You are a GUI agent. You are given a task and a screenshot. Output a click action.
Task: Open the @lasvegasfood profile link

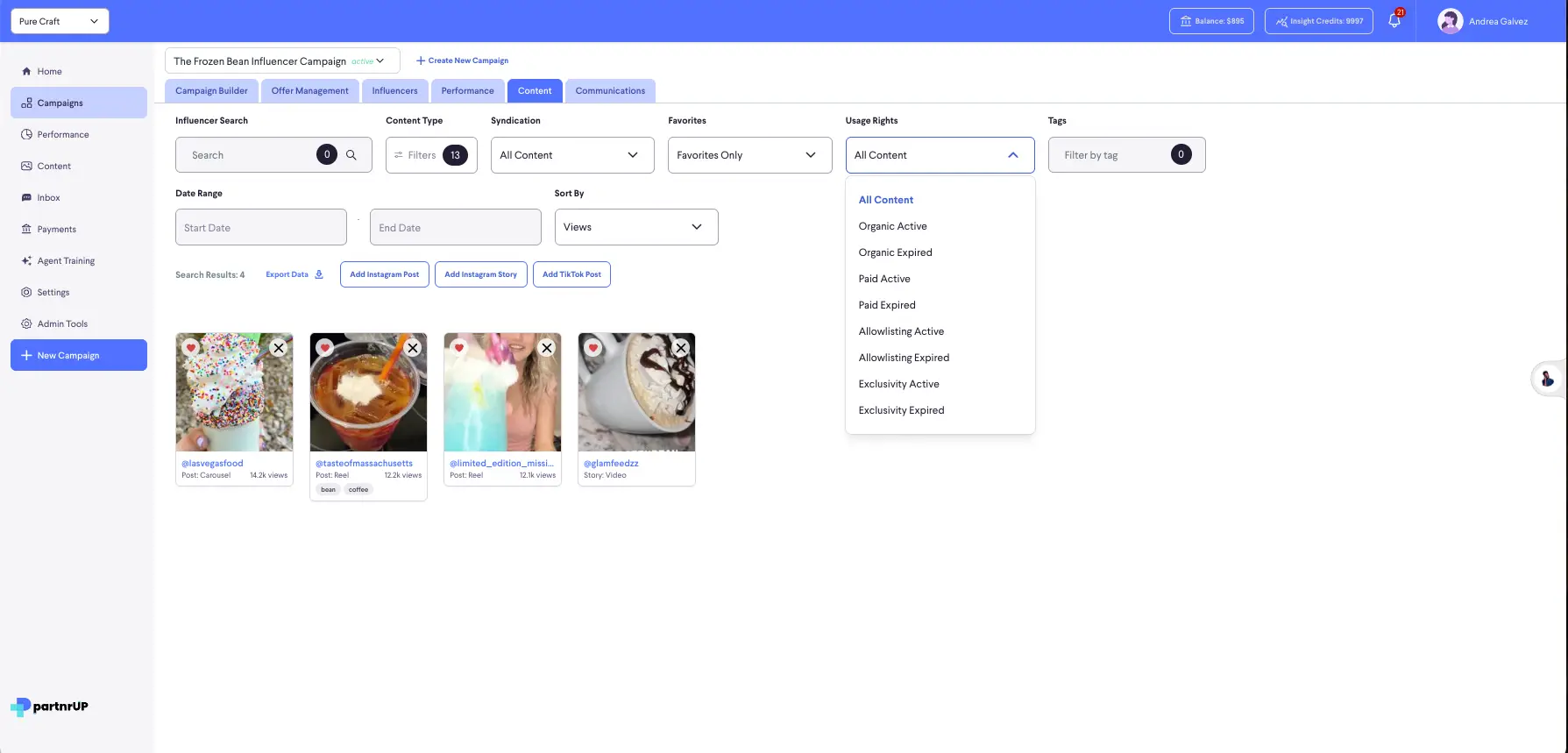point(212,463)
